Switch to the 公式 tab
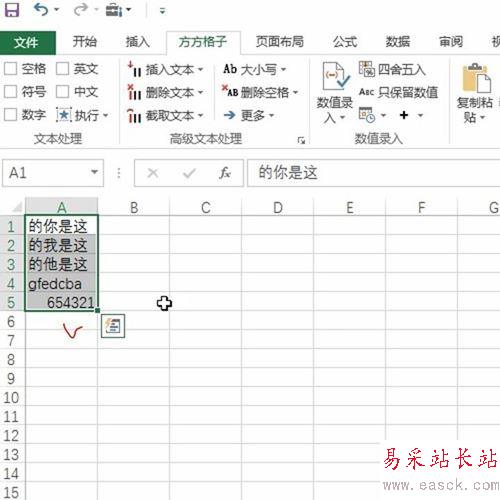This screenshot has height=500, width=500. (345, 42)
